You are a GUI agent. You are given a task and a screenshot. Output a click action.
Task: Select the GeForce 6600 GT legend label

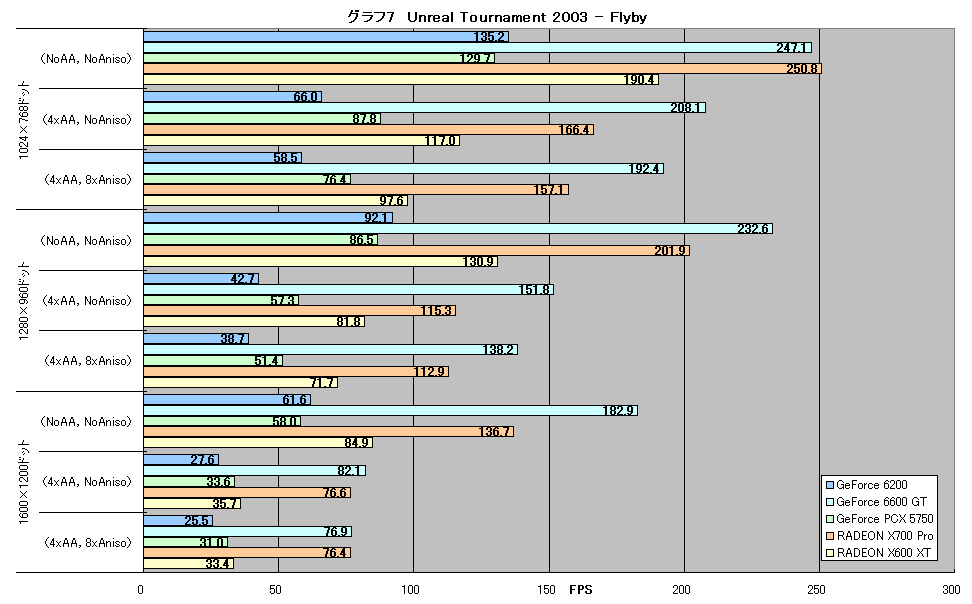(x=881, y=502)
